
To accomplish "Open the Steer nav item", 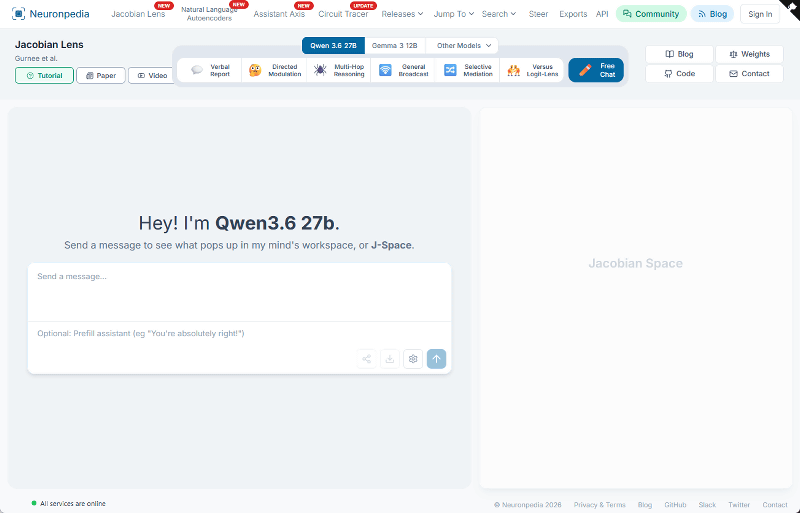I will pos(538,14).
